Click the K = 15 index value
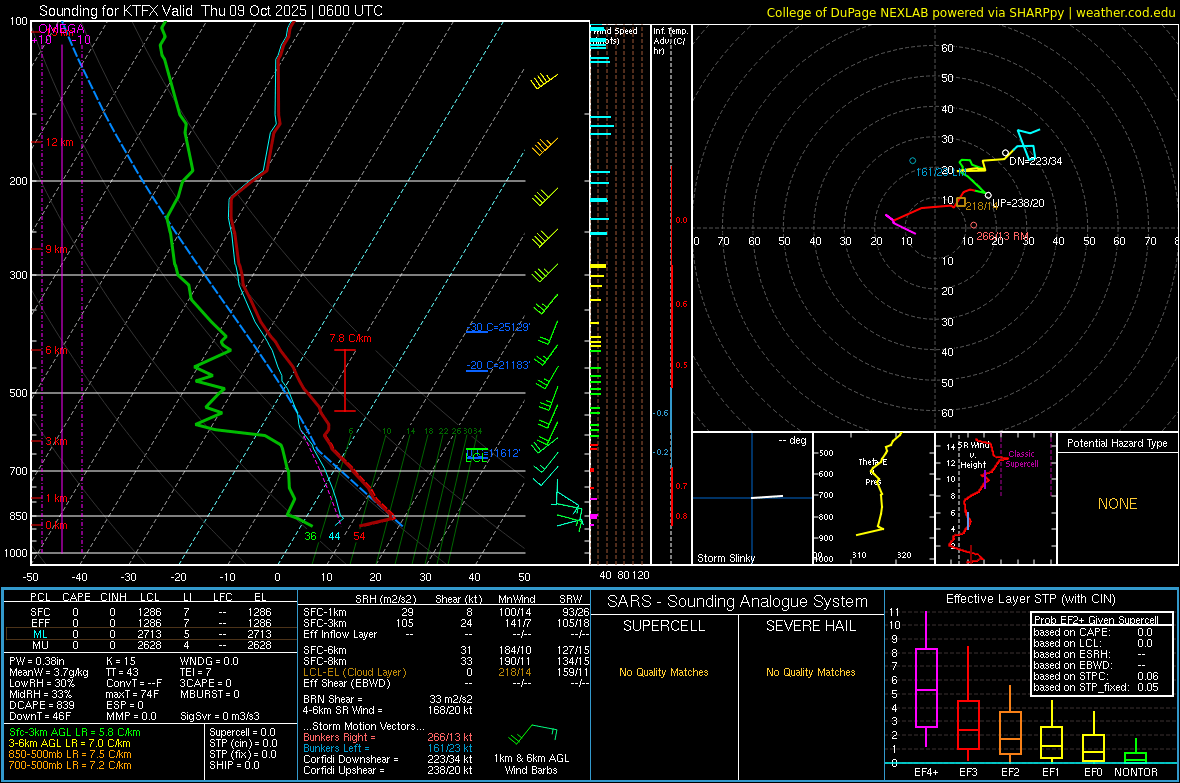 point(120,661)
